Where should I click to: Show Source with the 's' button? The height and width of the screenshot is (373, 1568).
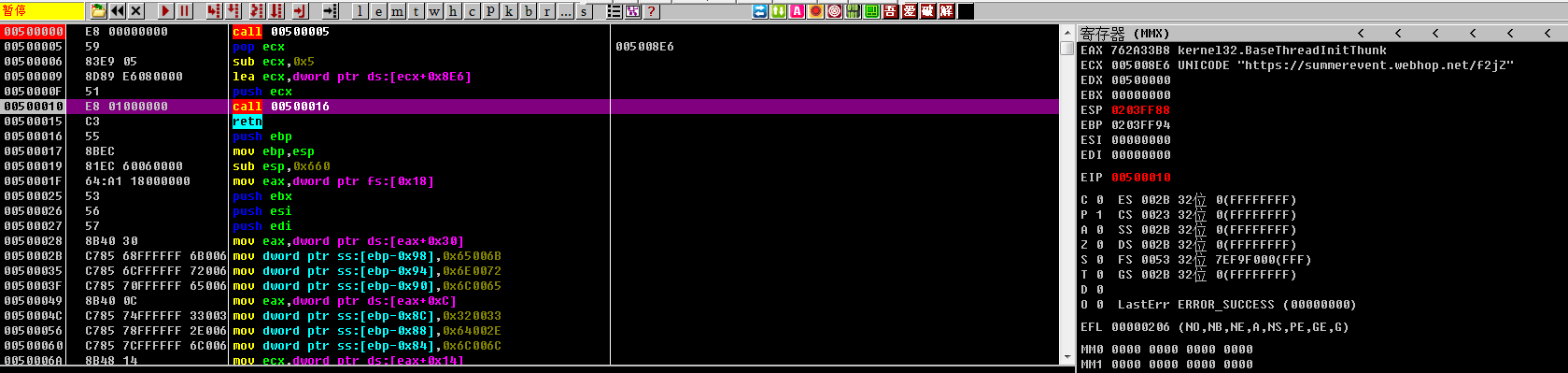pos(585,11)
